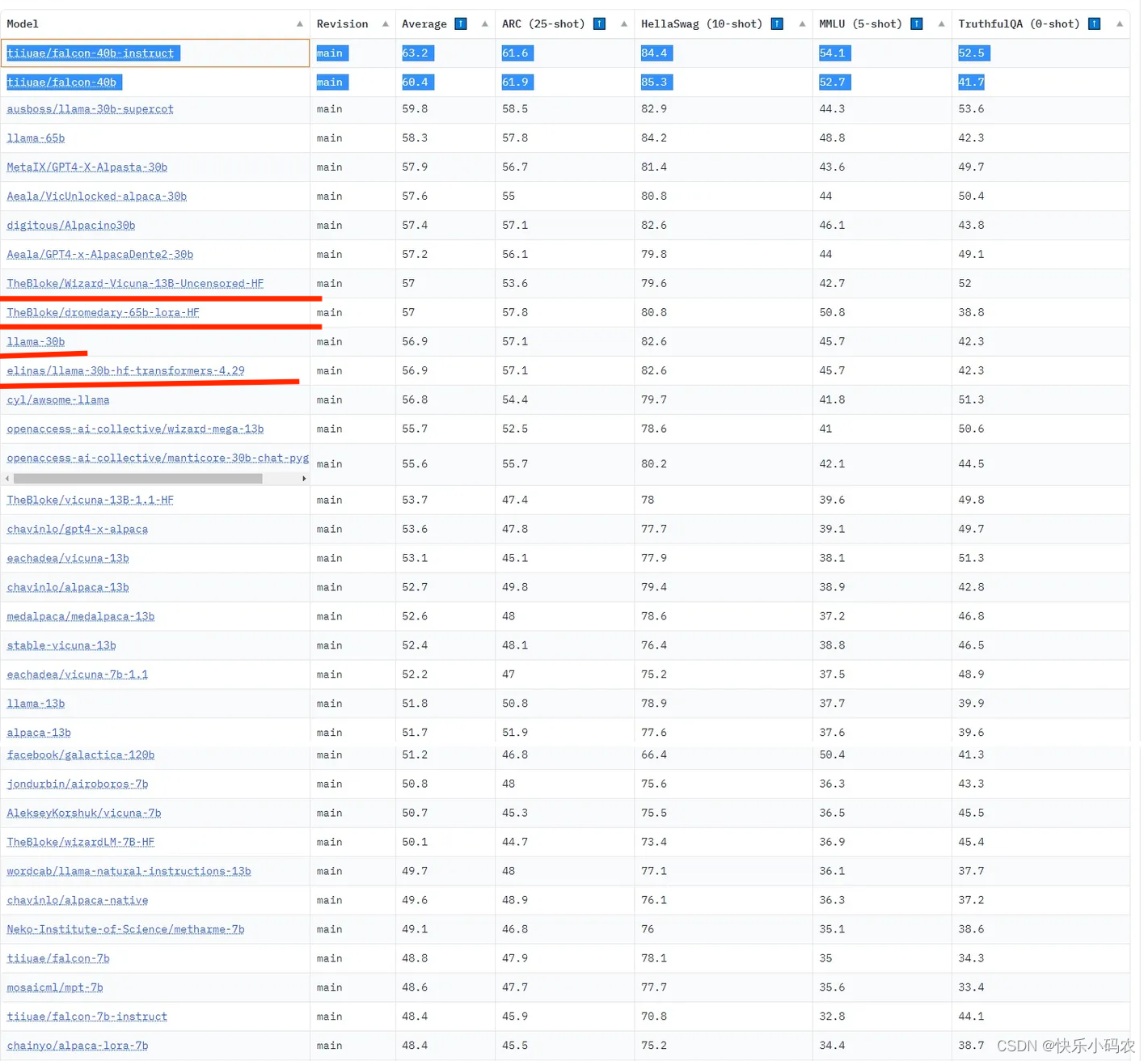
Task: Open eachadea/vicuna-7b-1.1 link
Action: [x=78, y=675]
